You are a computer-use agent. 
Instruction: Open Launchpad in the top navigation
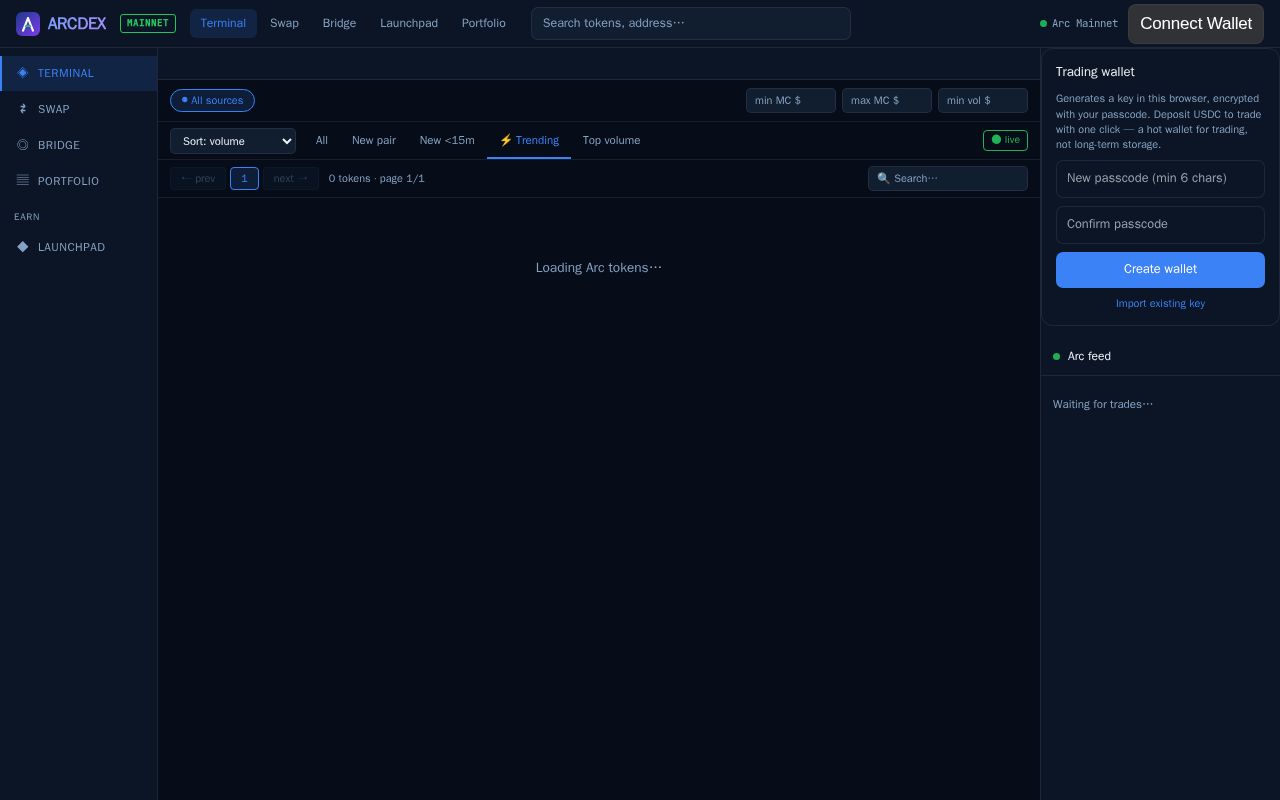pos(409,23)
